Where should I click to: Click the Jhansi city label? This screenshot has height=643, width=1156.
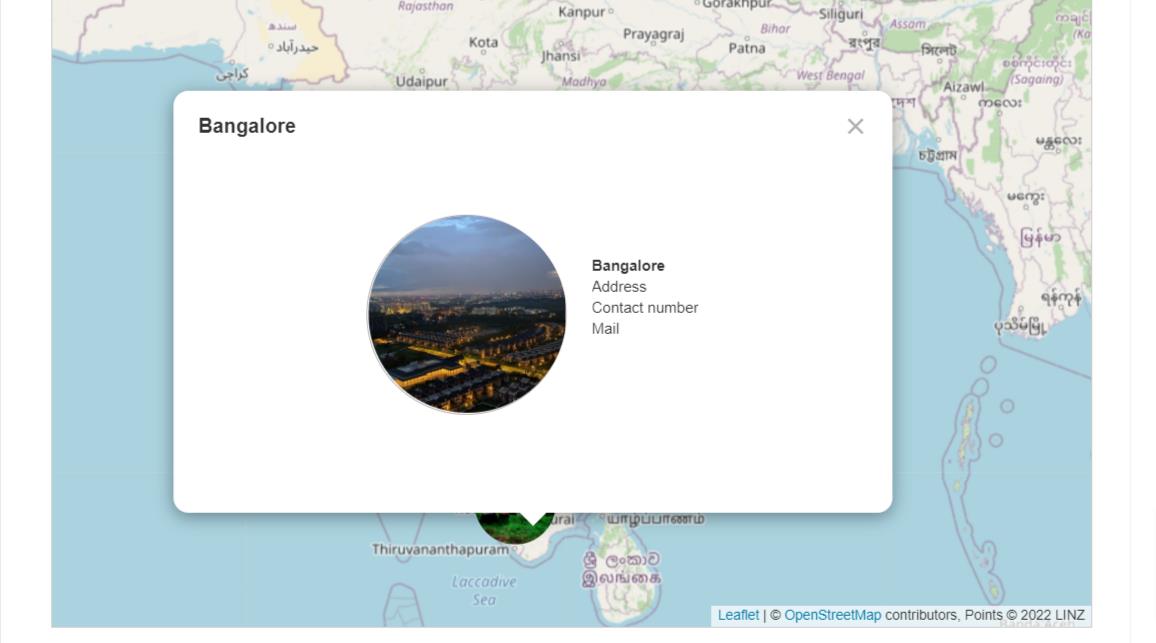pyautogui.click(x=560, y=56)
